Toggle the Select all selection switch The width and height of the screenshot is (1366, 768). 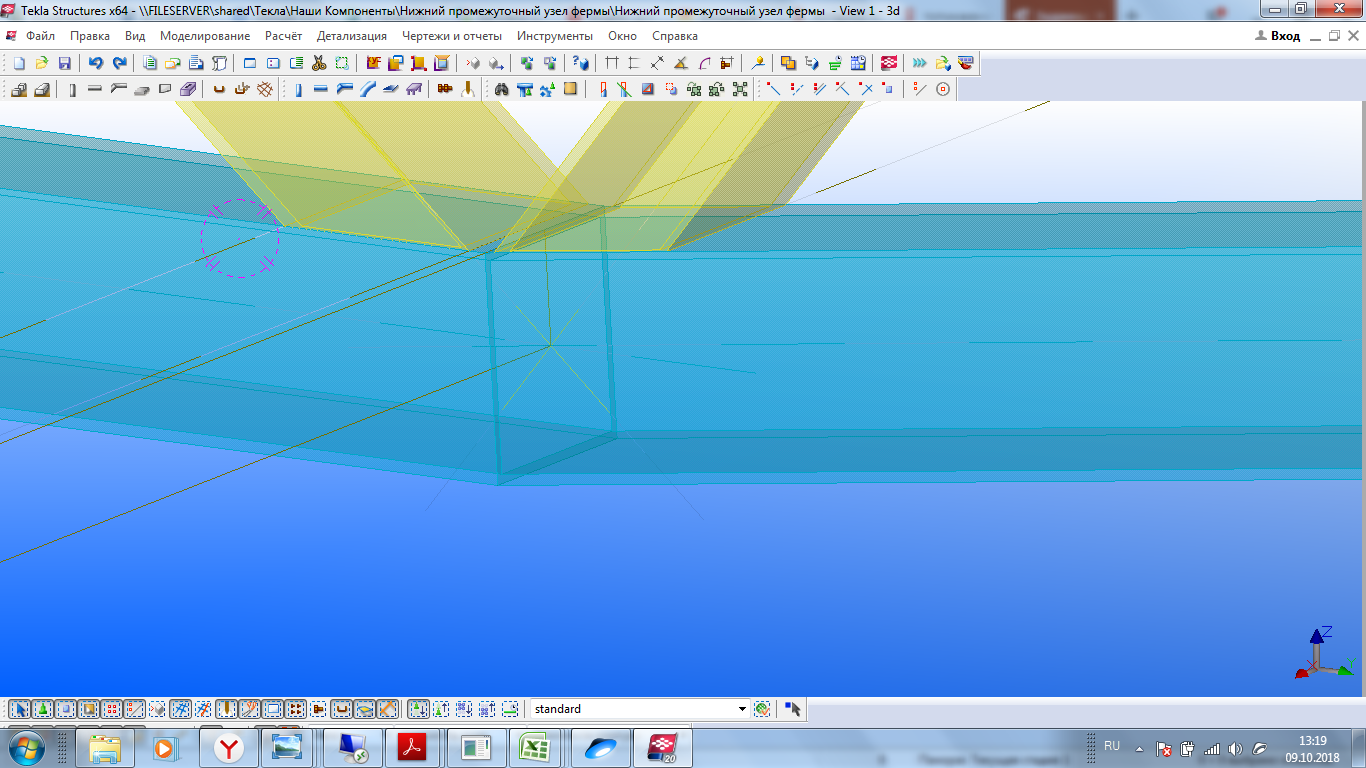click(x=18, y=709)
